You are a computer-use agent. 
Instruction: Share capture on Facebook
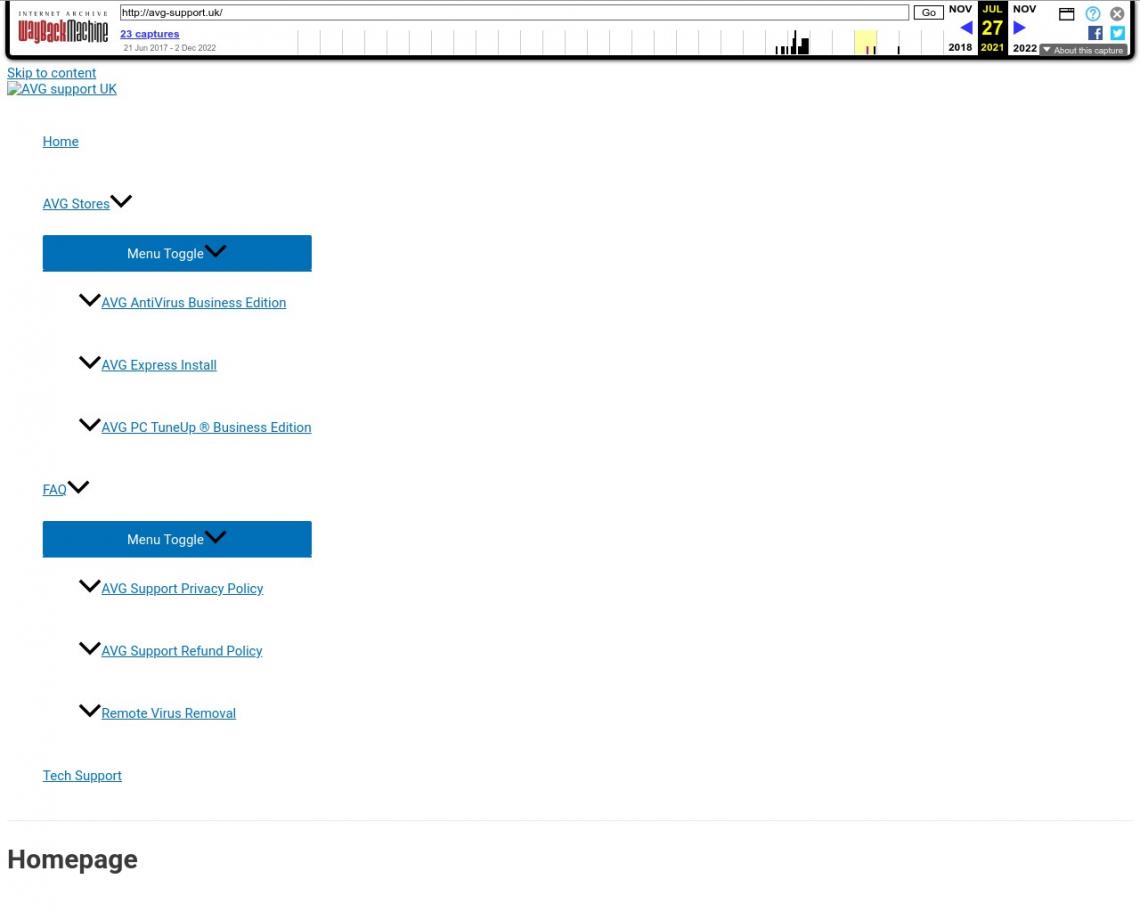tap(1095, 33)
